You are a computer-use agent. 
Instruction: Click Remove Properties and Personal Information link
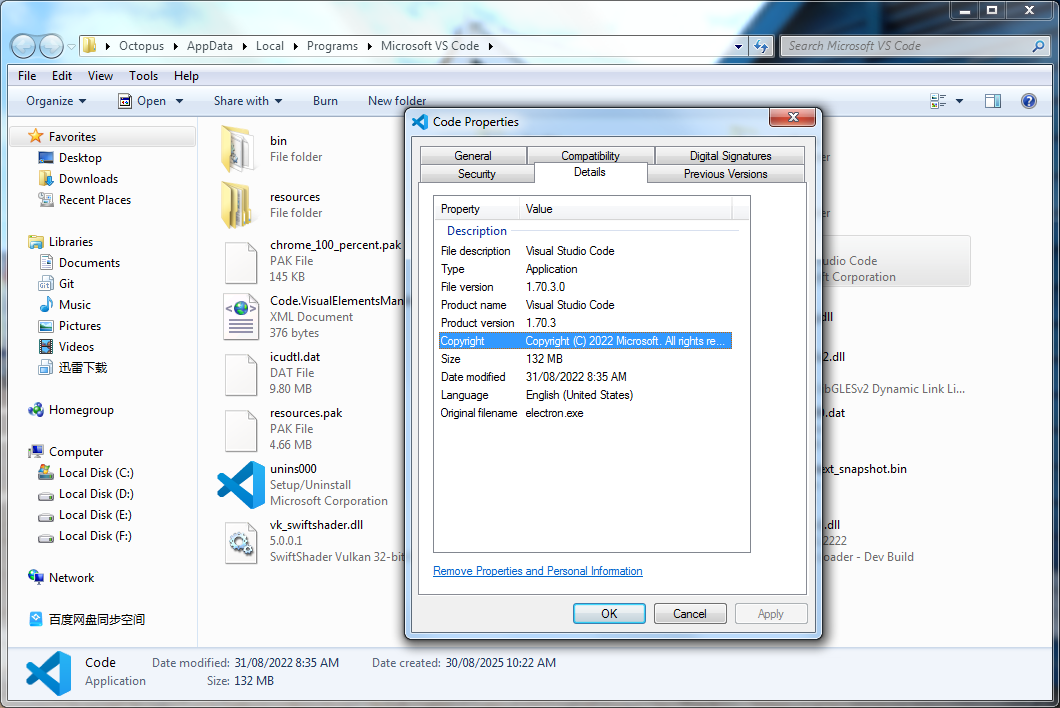coord(537,571)
